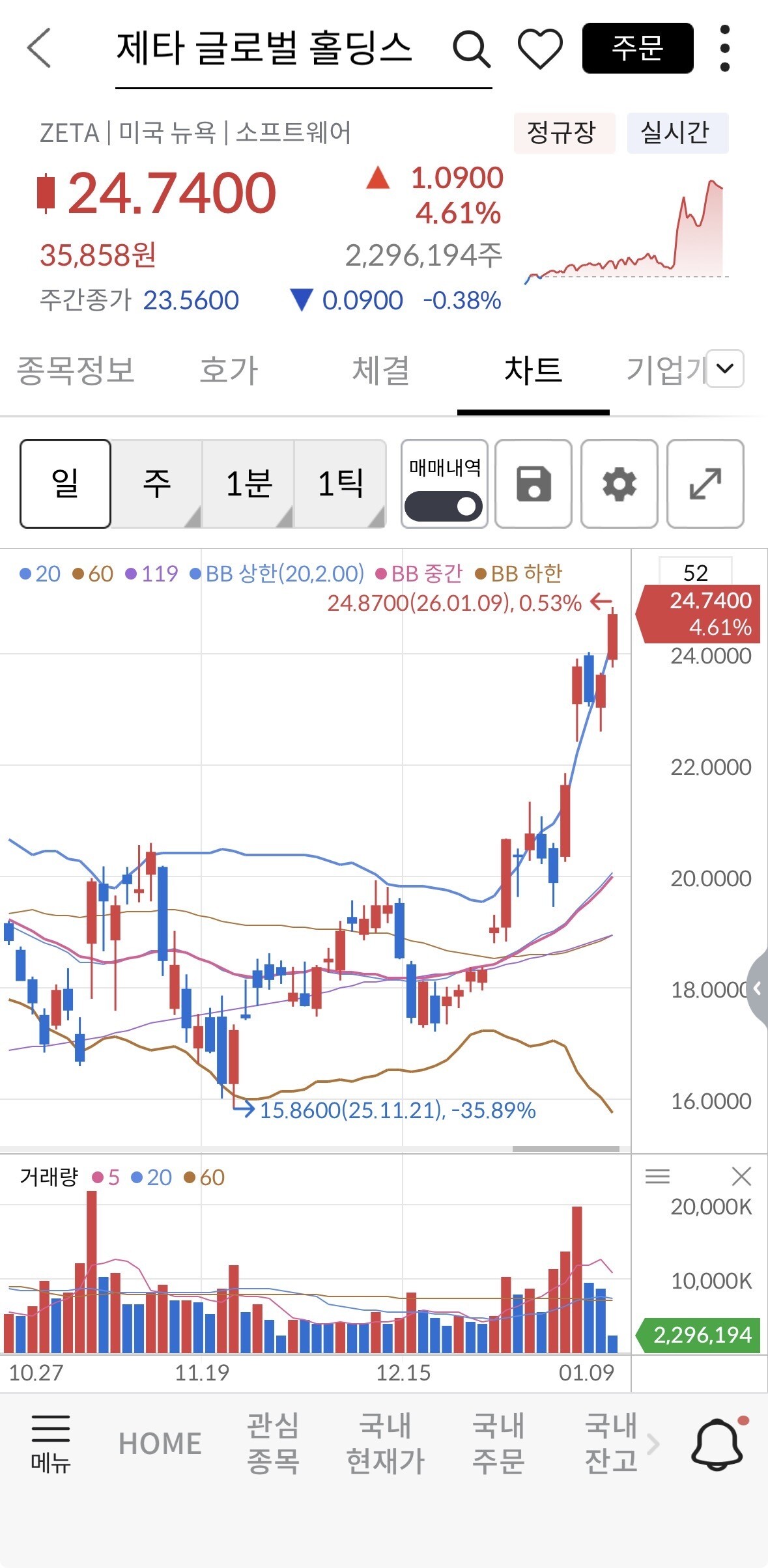Open 국내잔고 in bottom bar
Screen dimensions: 768x1568
point(611,1443)
